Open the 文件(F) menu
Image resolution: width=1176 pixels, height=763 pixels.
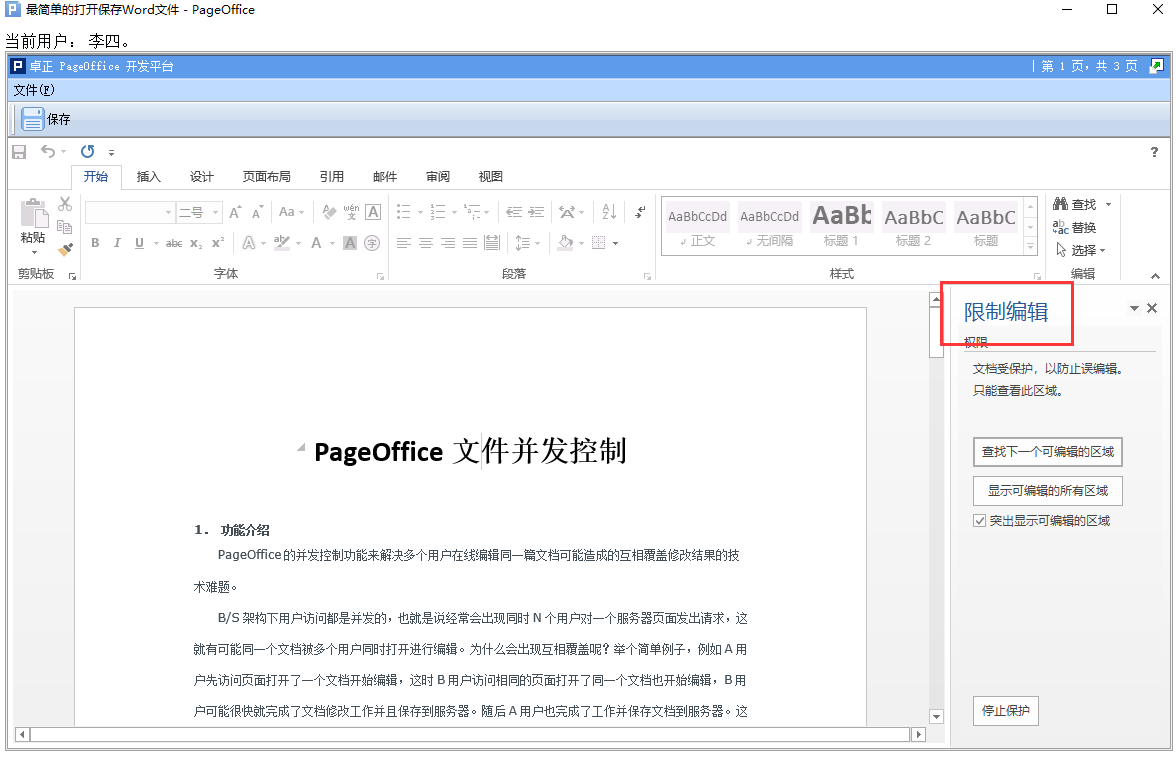click(x=34, y=90)
